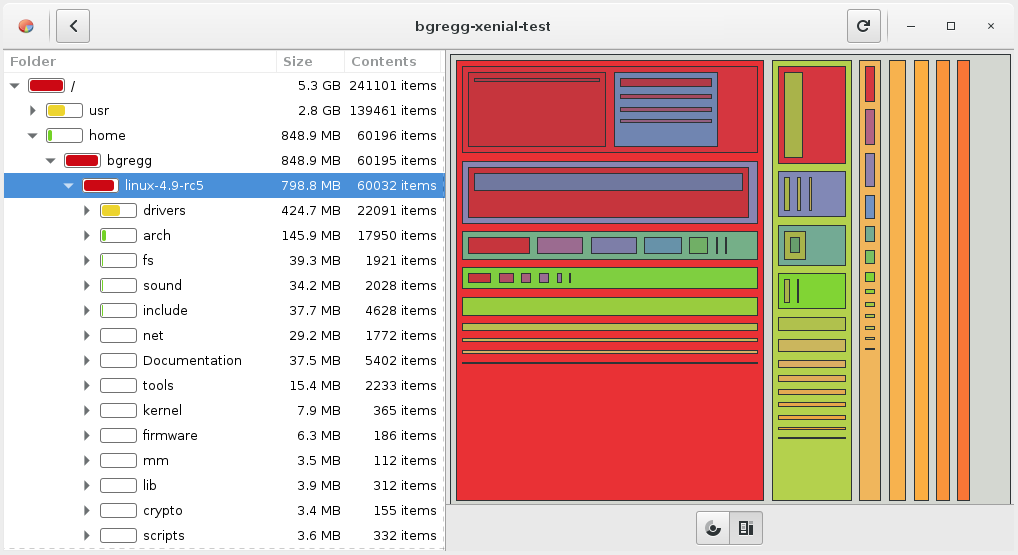Expand the usr folder

[x=32, y=111]
